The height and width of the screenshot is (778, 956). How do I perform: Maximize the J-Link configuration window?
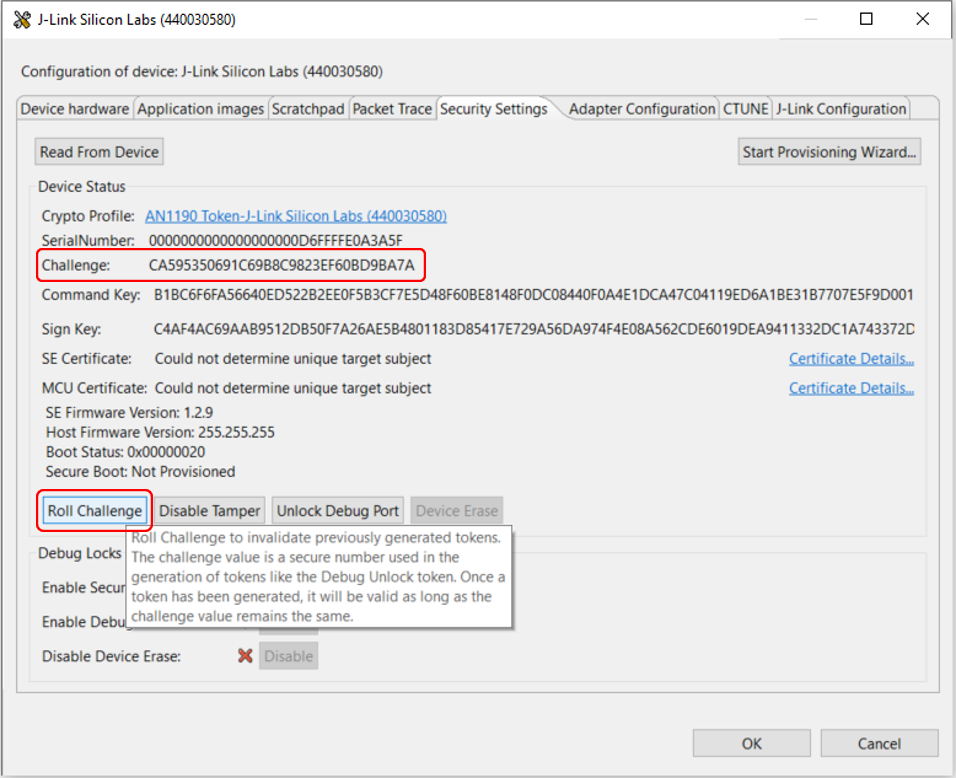(866, 20)
